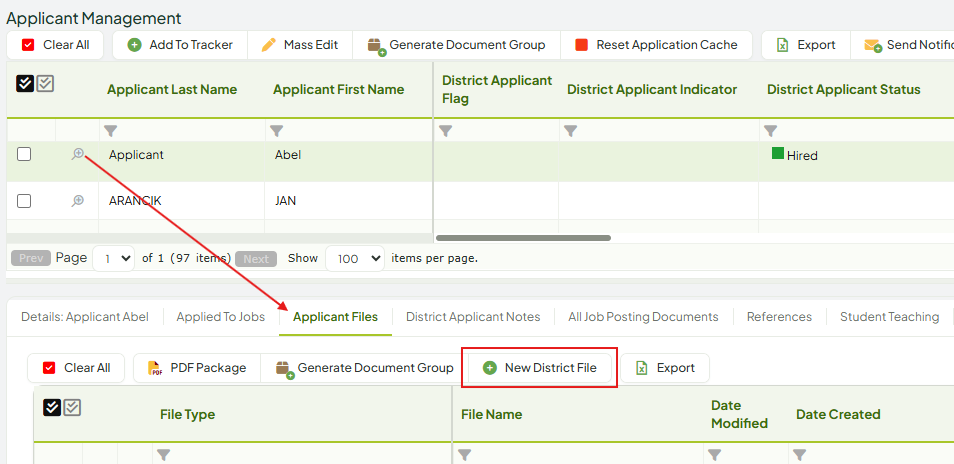The width and height of the screenshot is (954, 464).
Task: Click New District File button
Action: point(540,368)
